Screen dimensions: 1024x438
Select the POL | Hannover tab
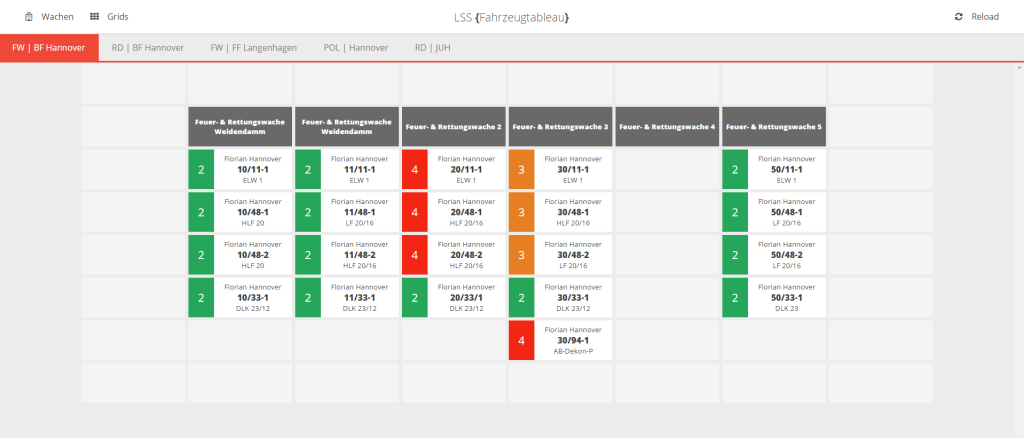tap(356, 47)
